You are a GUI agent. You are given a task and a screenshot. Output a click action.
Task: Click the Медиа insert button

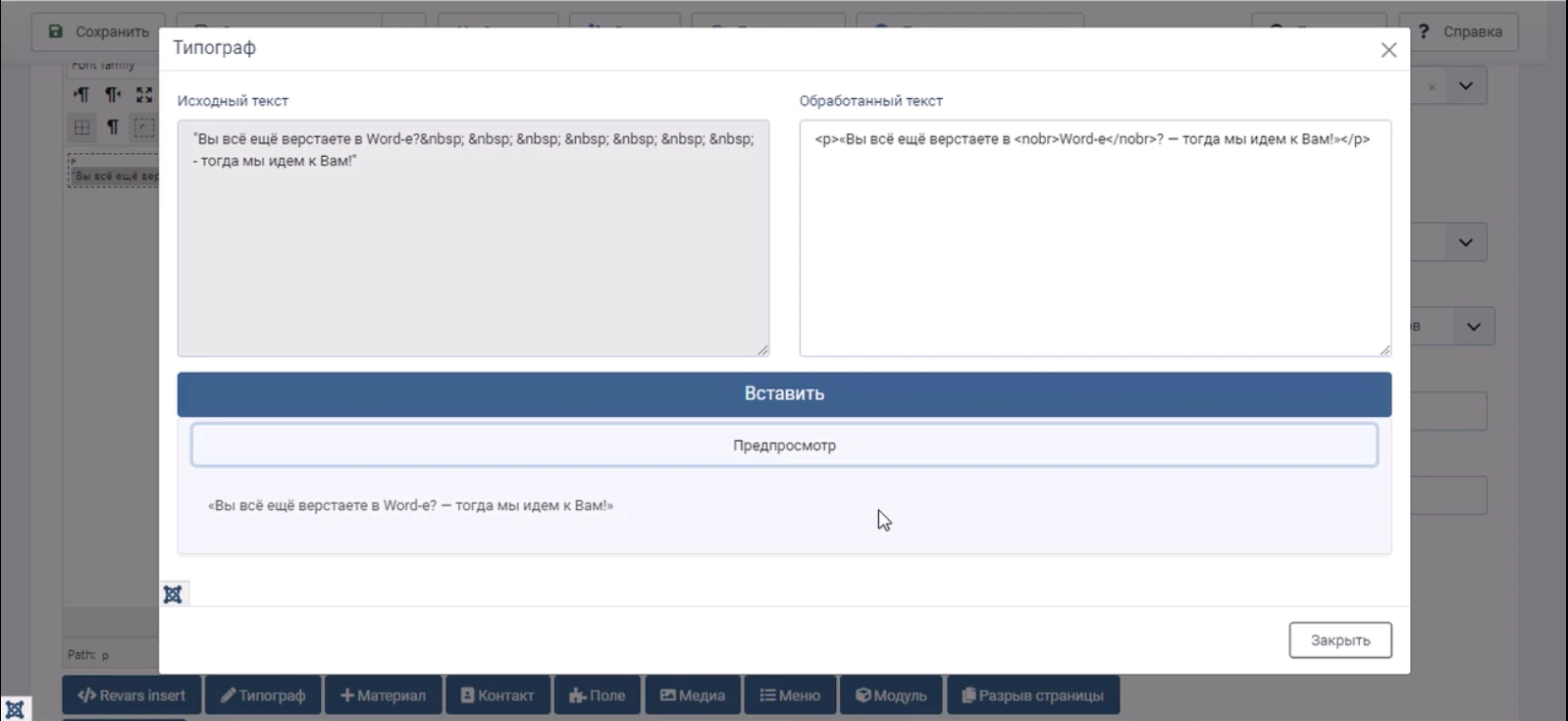692,695
